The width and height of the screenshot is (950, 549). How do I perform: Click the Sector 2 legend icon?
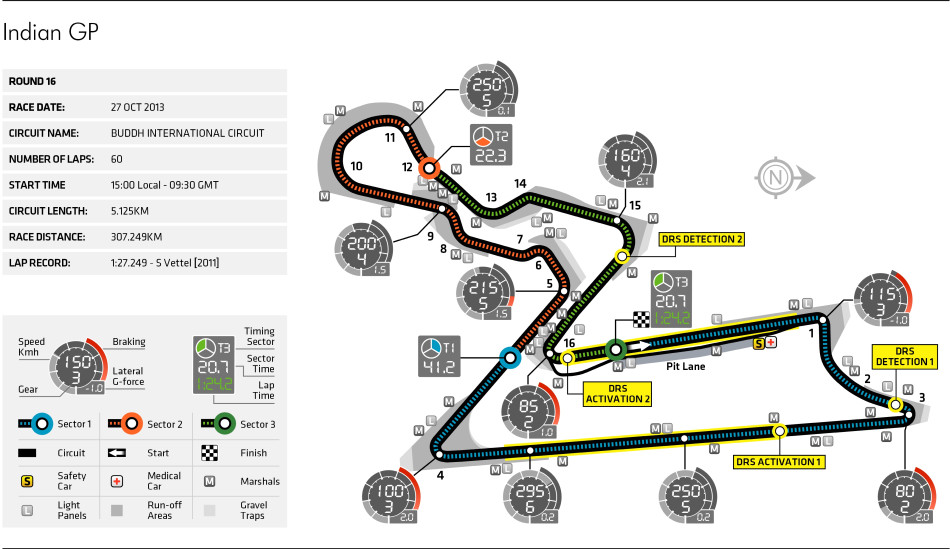[x=125, y=424]
